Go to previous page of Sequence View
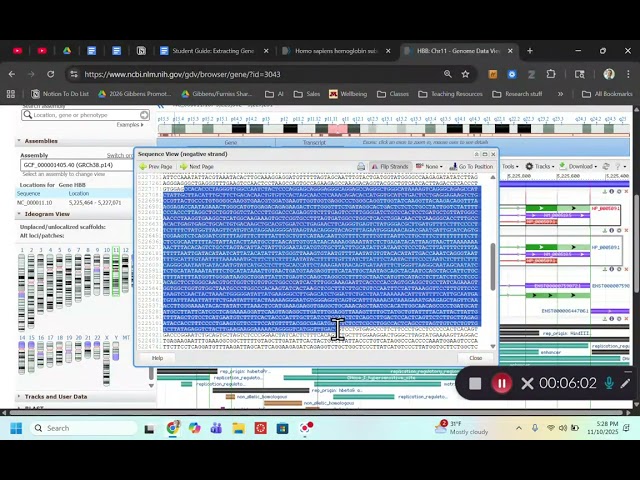This screenshot has width=640, height=480. pos(156,167)
